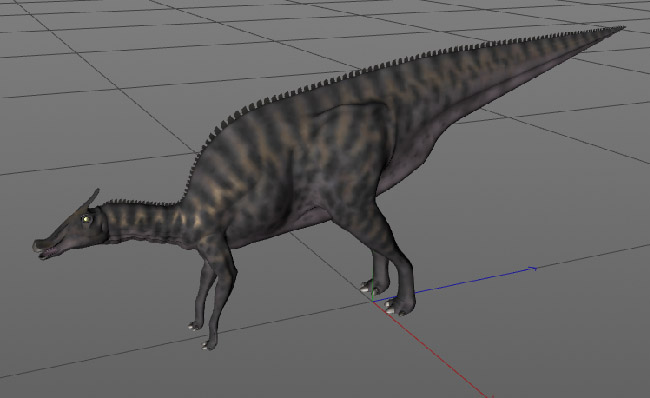Click the dinosaur's open beak

[x=46, y=249]
